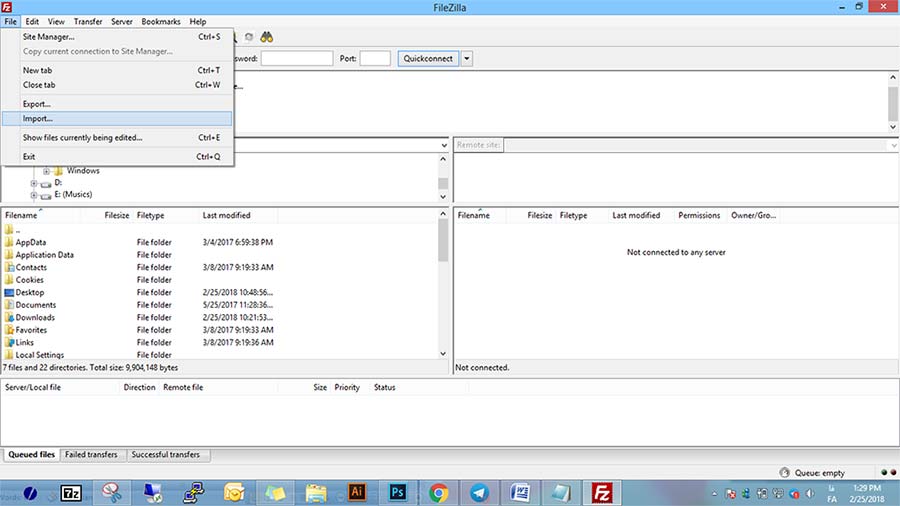Screen dimensions: 900x506
Task: Open the Server menu
Action: (x=122, y=21)
